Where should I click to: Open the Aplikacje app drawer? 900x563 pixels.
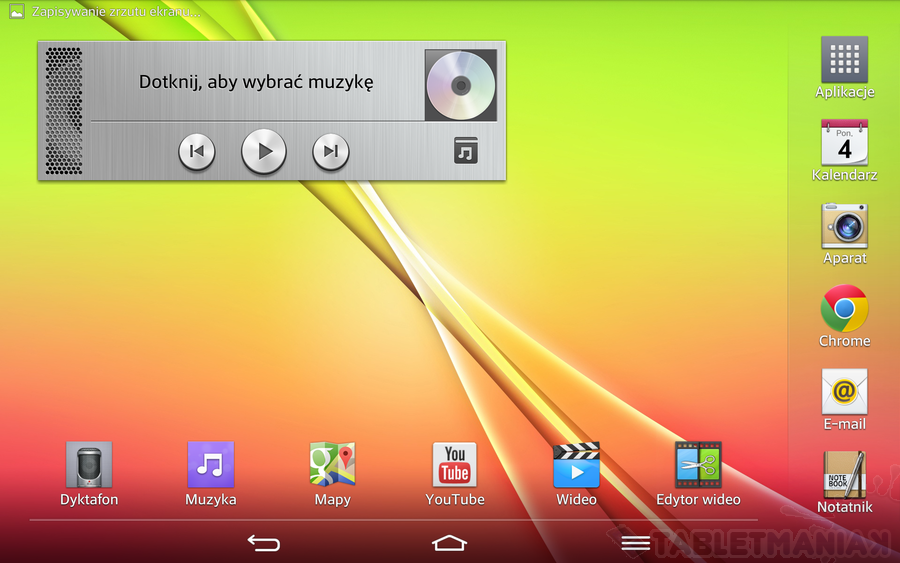[x=844, y=68]
